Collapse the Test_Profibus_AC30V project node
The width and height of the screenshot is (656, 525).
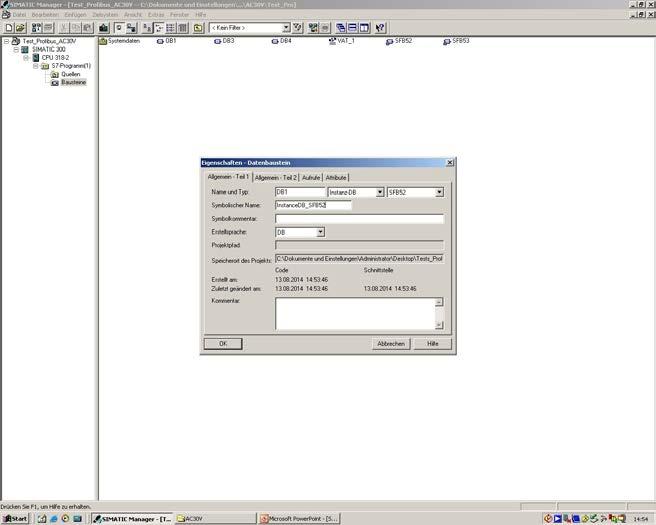point(6,41)
